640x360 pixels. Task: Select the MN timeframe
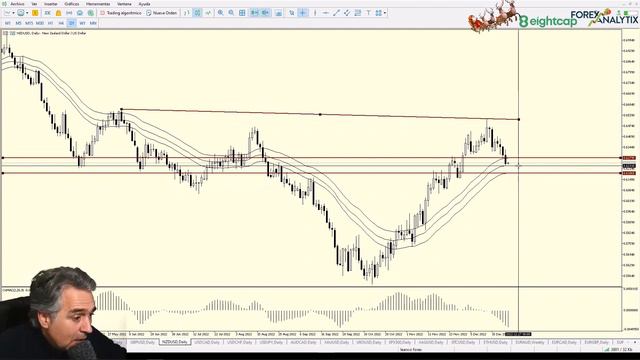point(93,23)
